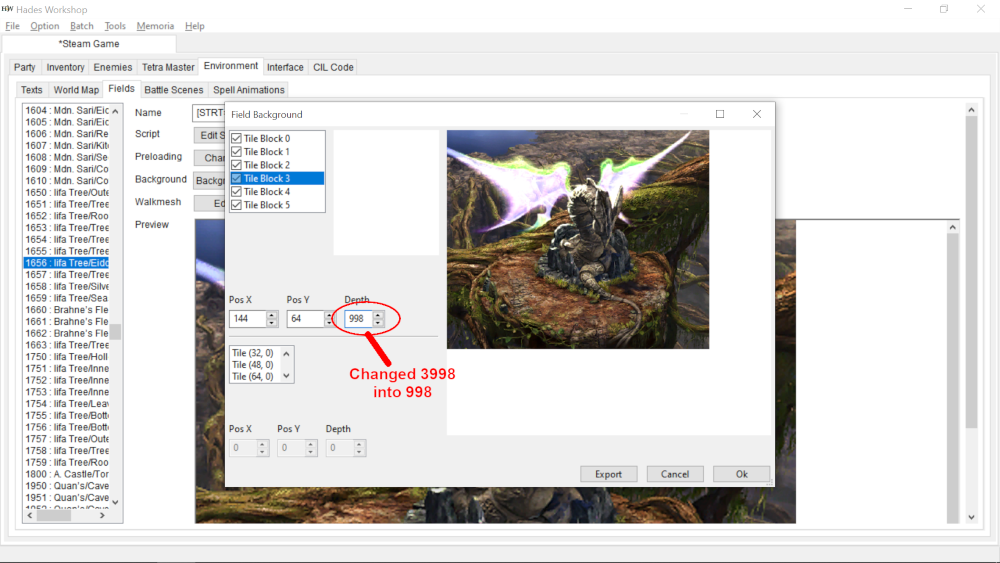Open the Batch menu
This screenshot has height=563, width=1000.
pyautogui.click(x=82, y=26)
